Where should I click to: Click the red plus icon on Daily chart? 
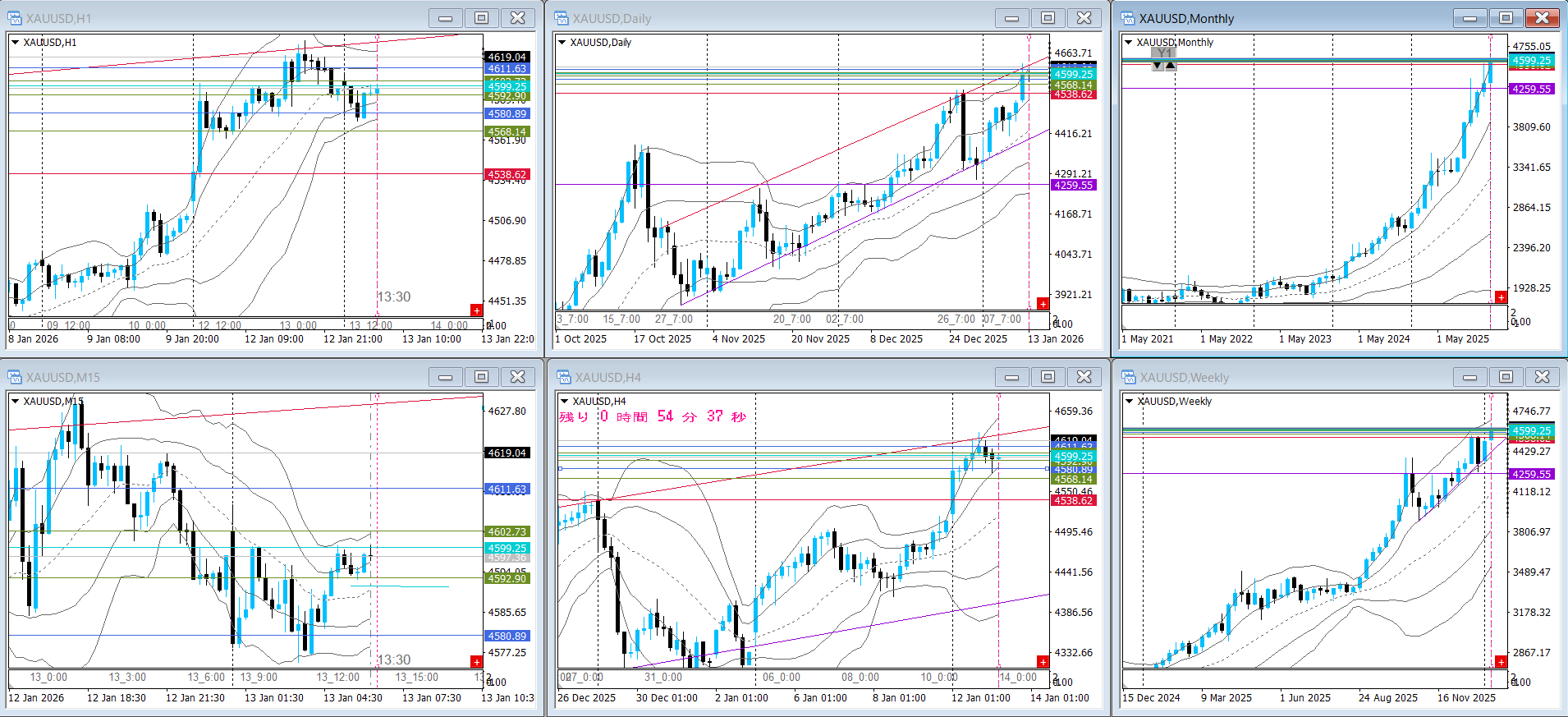1043,304
